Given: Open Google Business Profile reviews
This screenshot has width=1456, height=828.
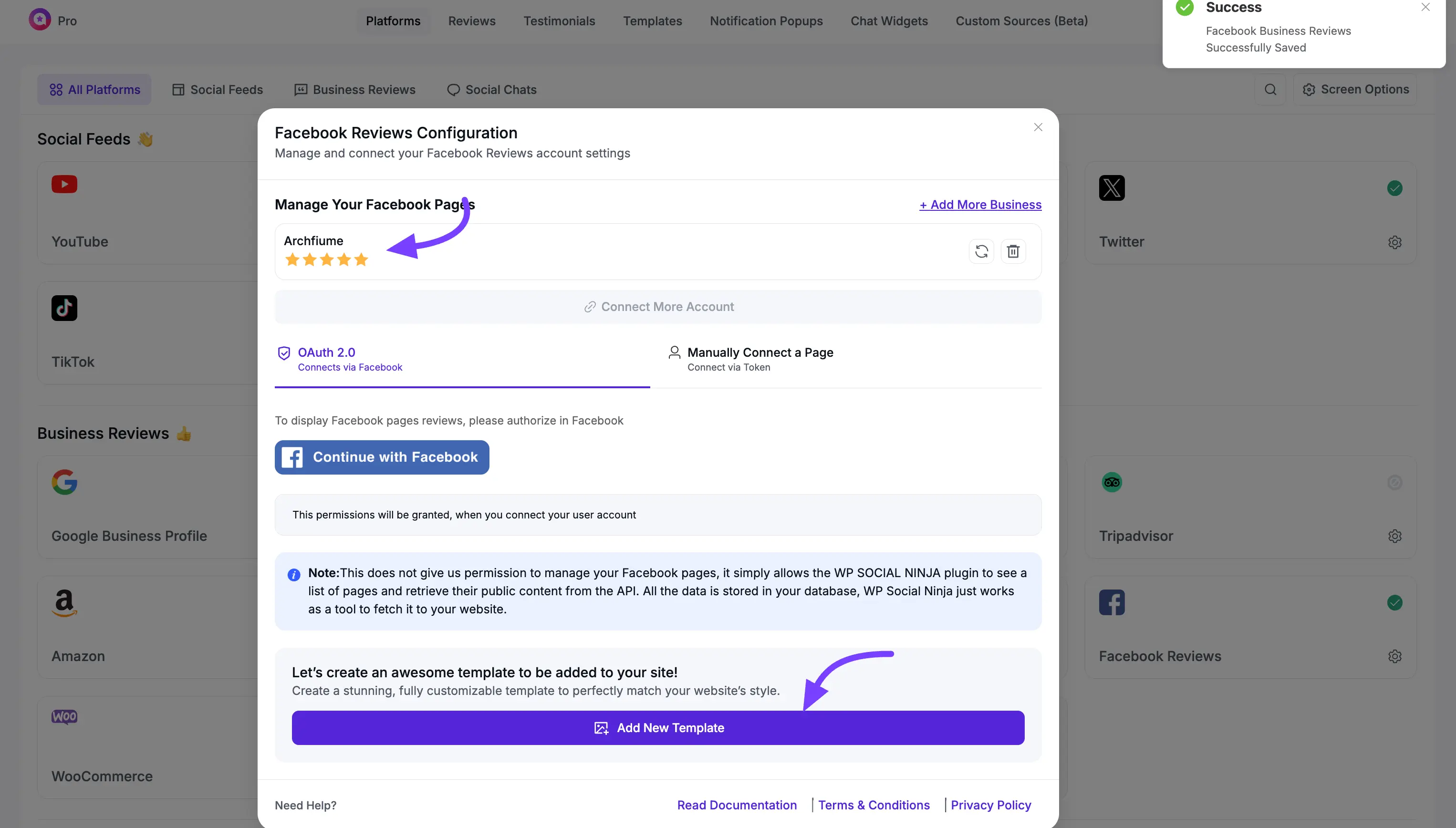Looking at the screenshot, I should click(x=64, y=482).
